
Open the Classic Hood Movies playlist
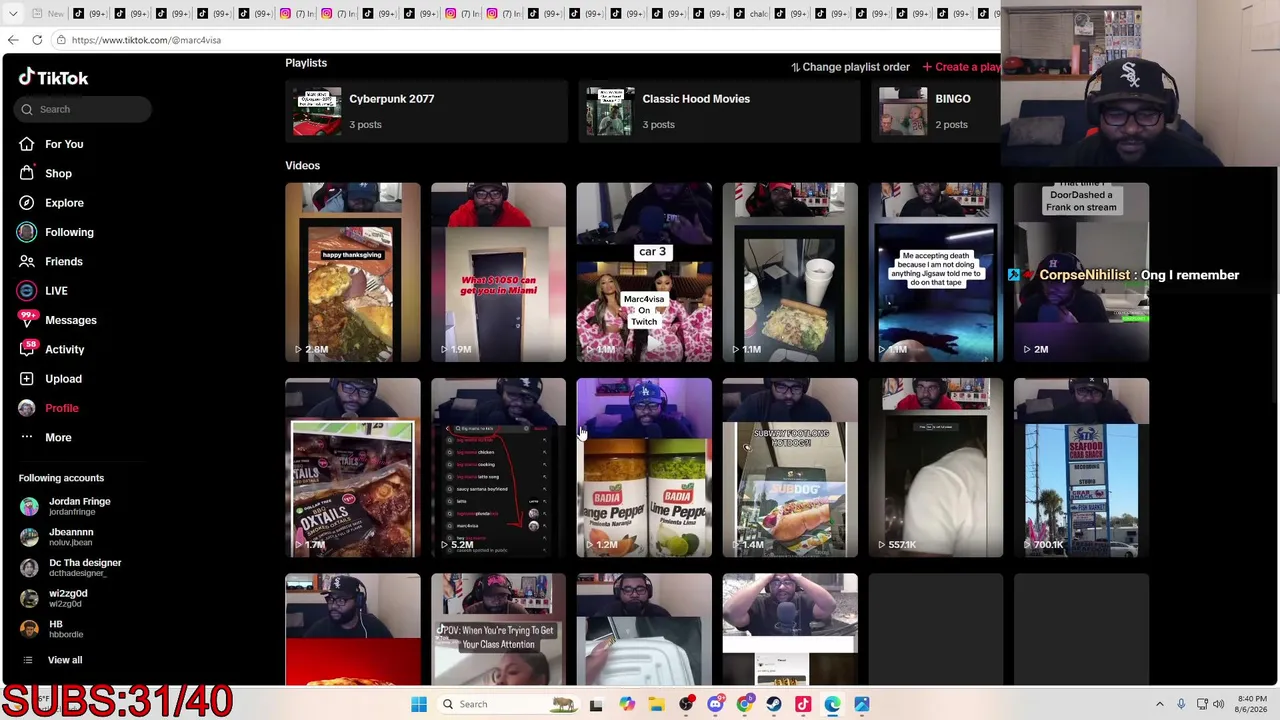point(719,111)
